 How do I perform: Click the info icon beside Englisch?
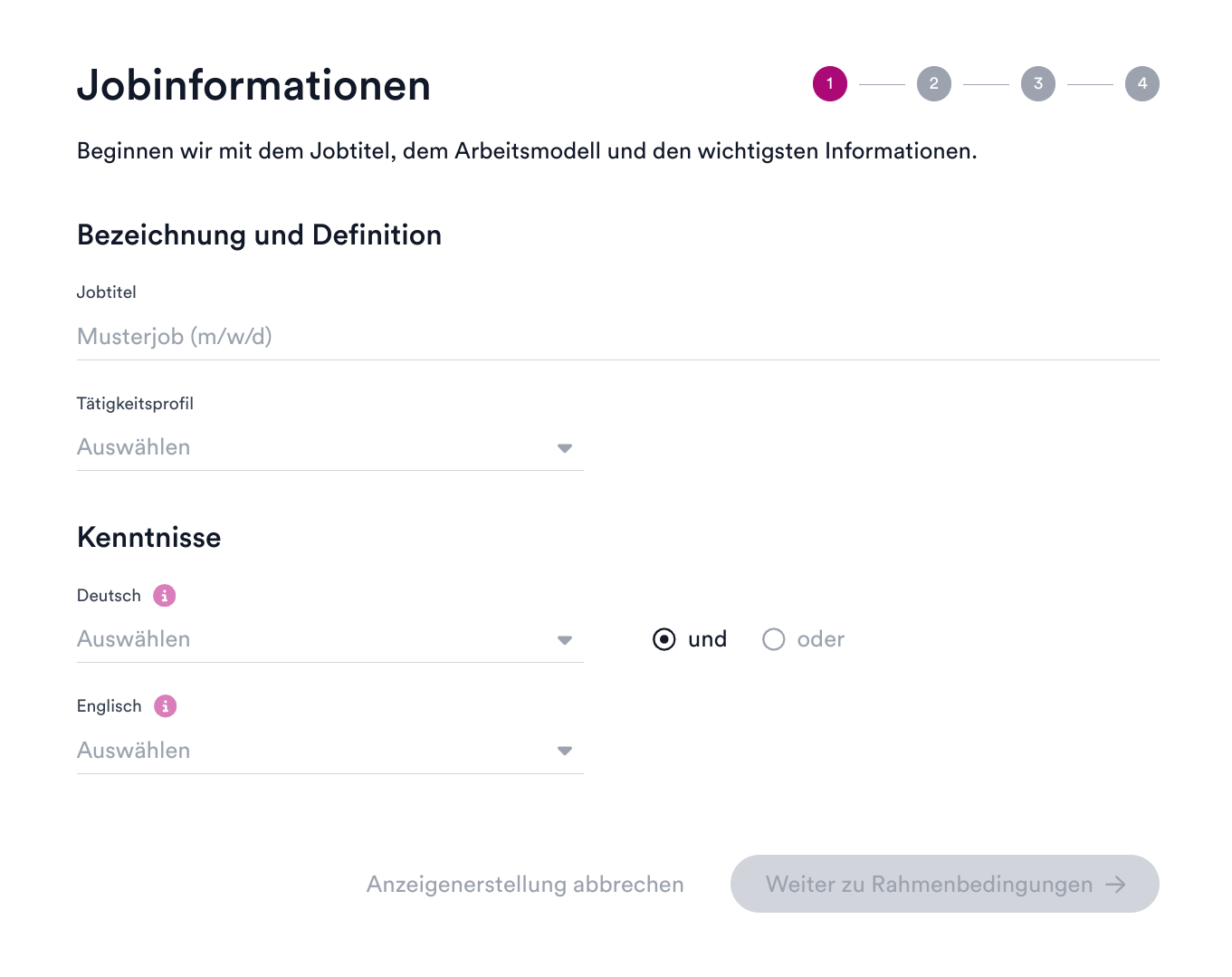(x=165, y=706)
